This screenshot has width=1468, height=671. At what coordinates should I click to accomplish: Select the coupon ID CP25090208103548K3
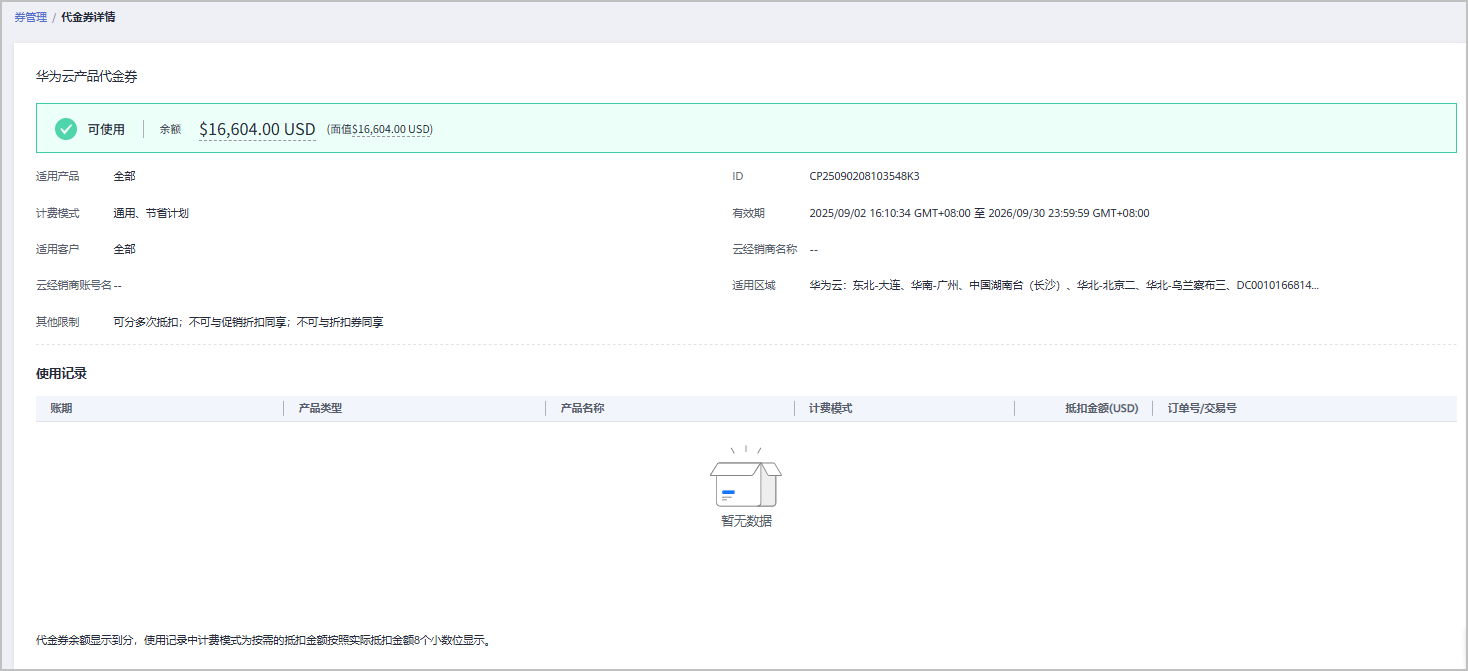pos(864,176)
